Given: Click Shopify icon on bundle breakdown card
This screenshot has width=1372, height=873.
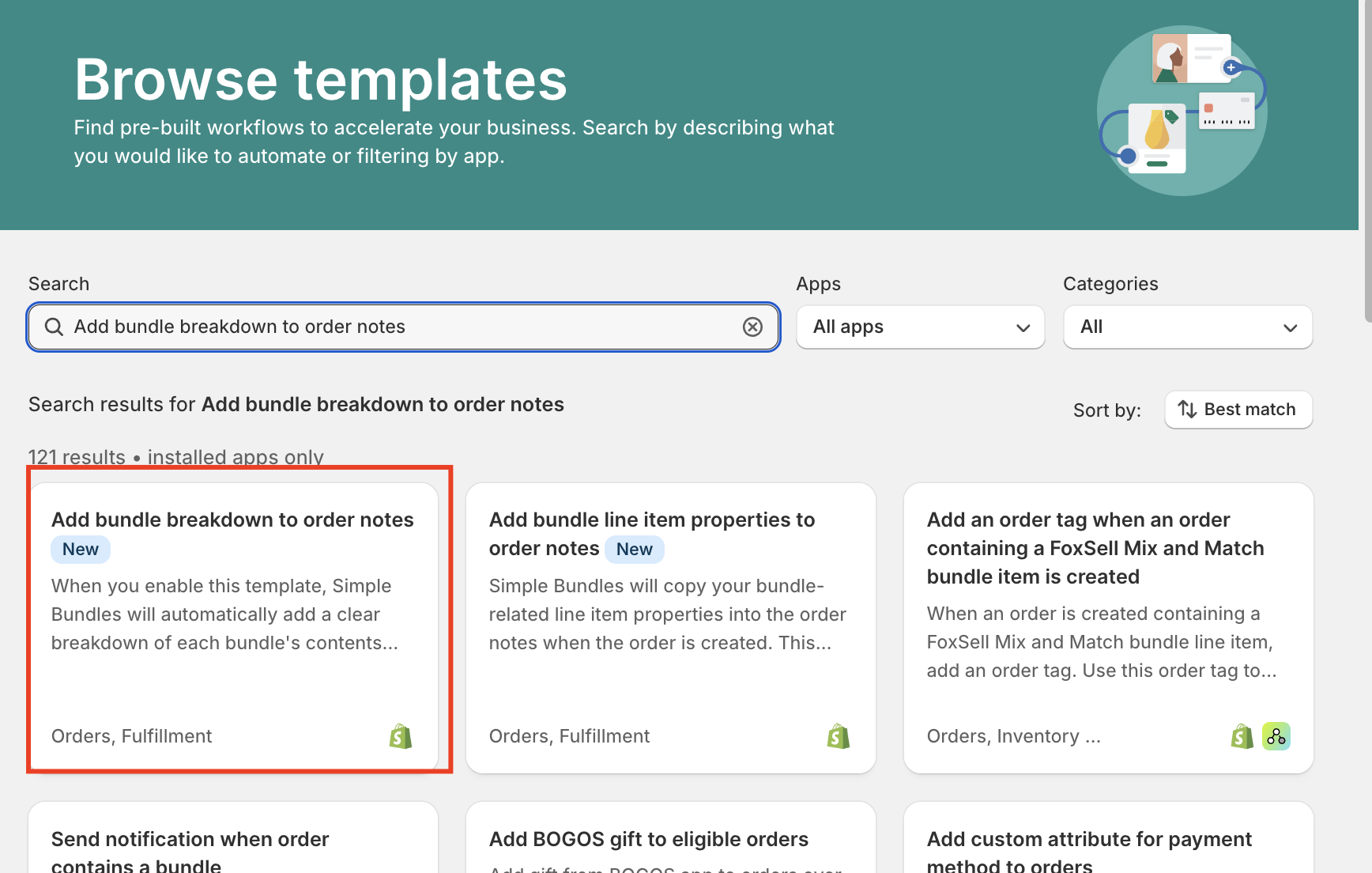Looking at the screenshot, I should 401,736.
